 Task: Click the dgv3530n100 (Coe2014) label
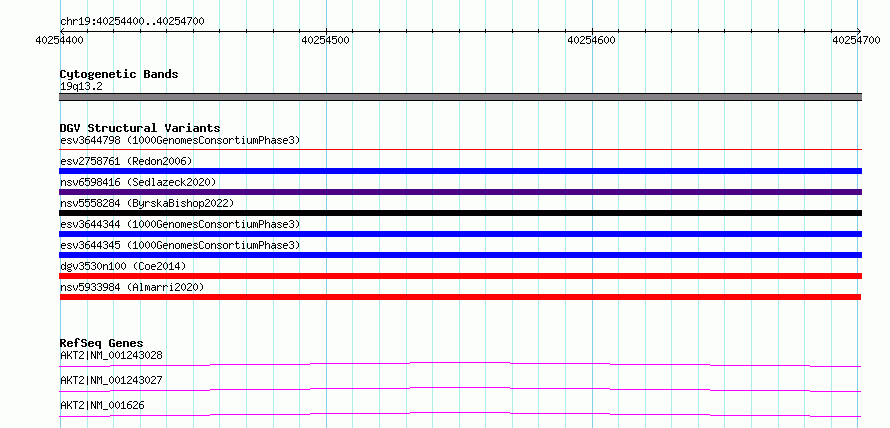coord(123,266)
